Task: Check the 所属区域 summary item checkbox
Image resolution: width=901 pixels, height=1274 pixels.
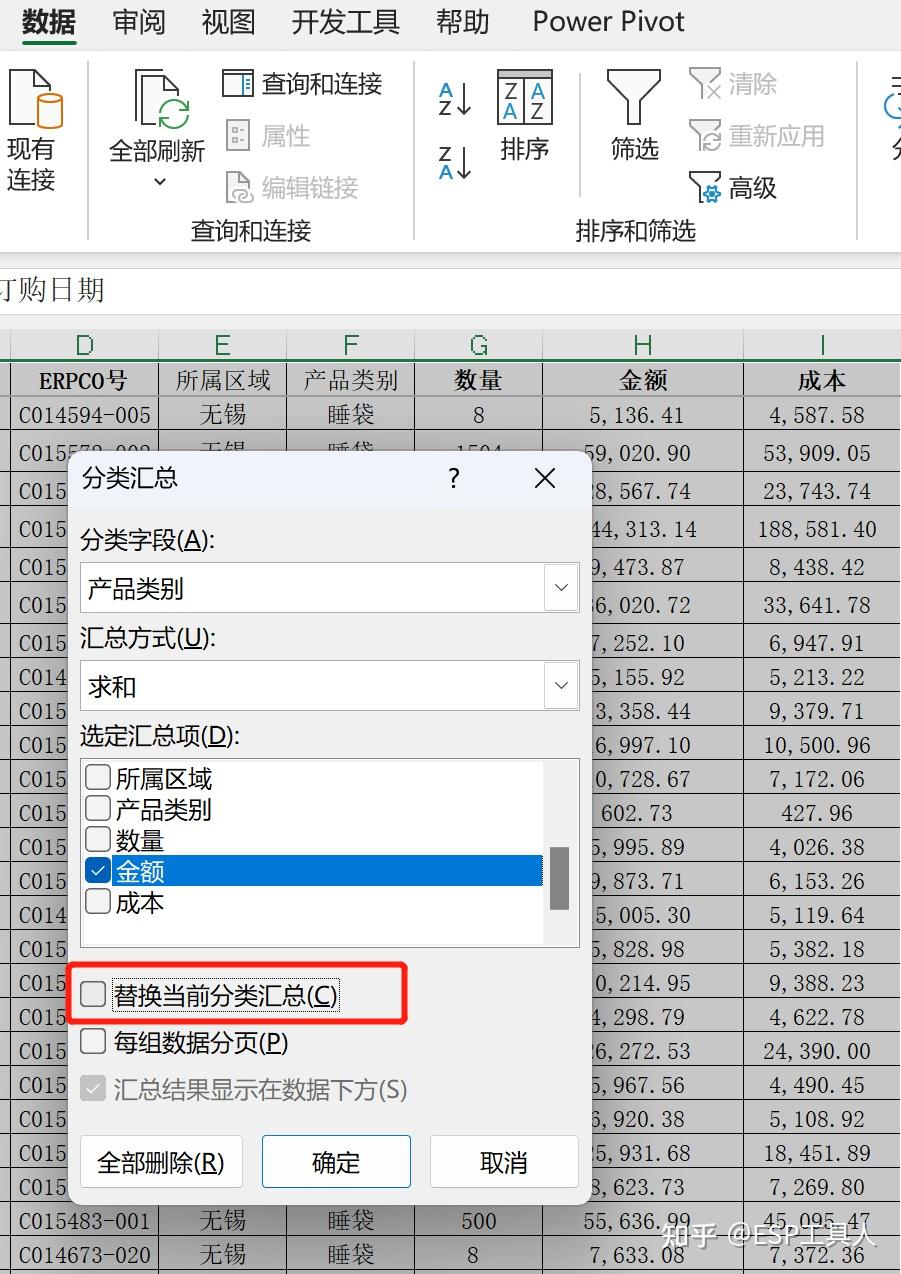Action: tap(98, 777)
